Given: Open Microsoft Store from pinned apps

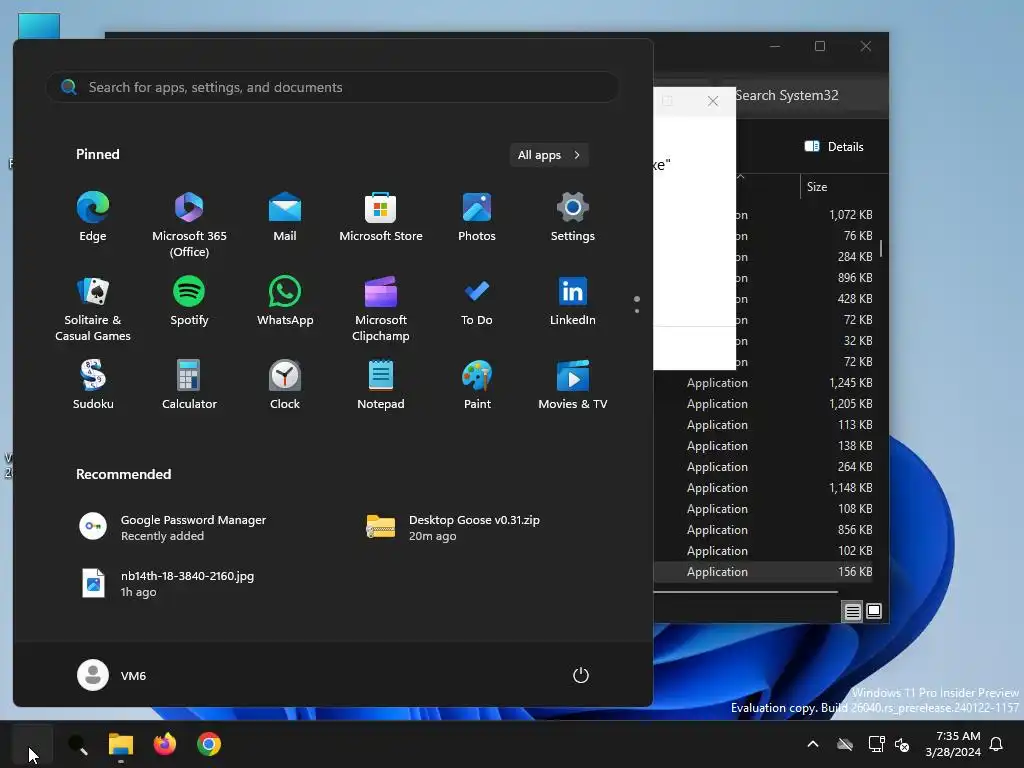Looking at the screenshot, I should [381, 217].
